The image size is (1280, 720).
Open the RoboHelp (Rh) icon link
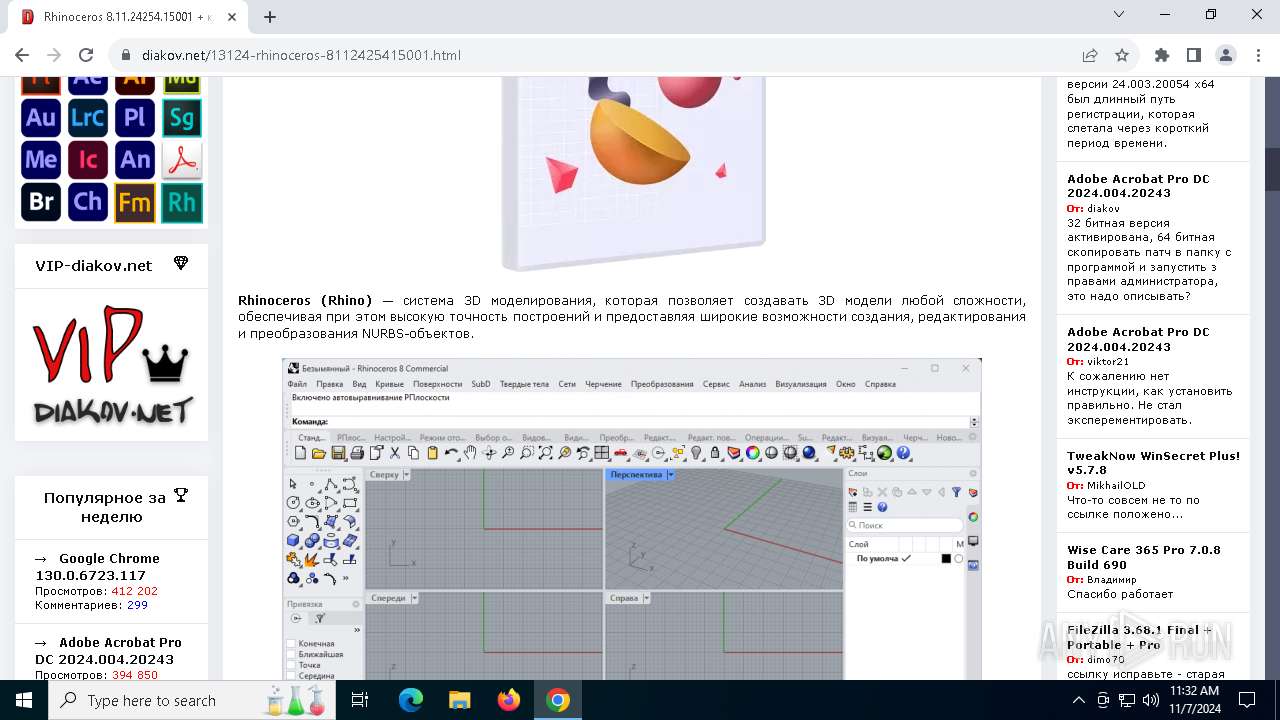[x=182, y=202]
